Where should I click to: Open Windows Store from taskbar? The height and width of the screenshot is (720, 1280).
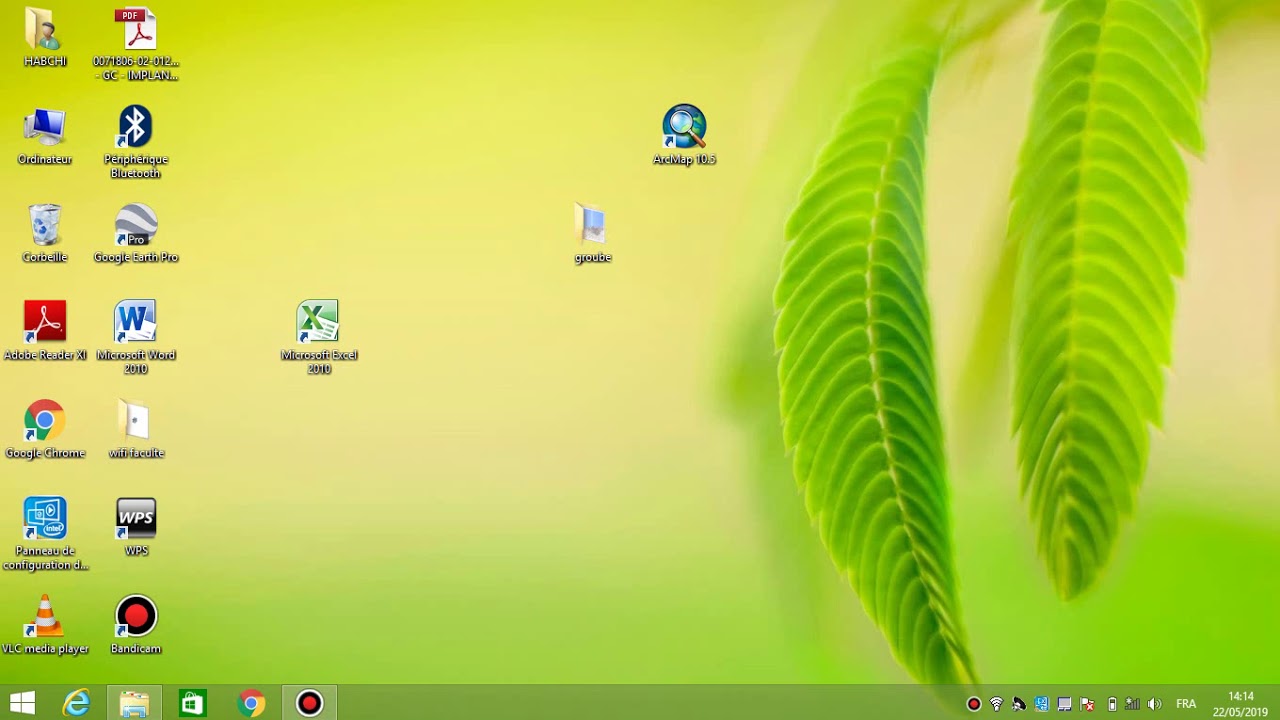(192, 703)
